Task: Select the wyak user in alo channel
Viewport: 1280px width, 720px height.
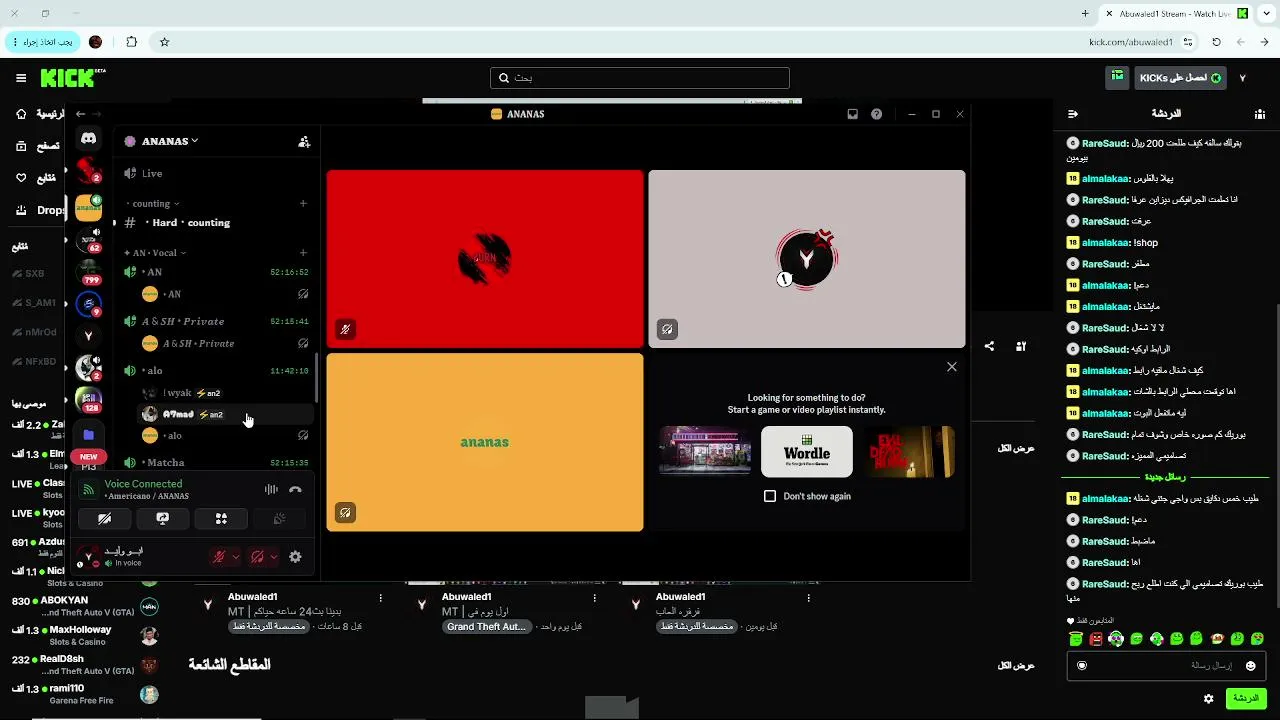Action: pos(226,393)
